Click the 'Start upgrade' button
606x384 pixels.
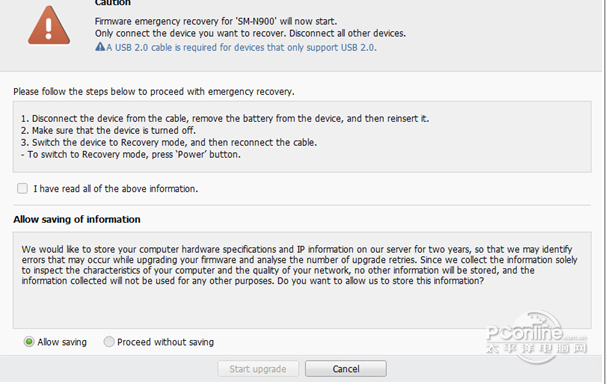pyautogui.click(x=258, y=369)
